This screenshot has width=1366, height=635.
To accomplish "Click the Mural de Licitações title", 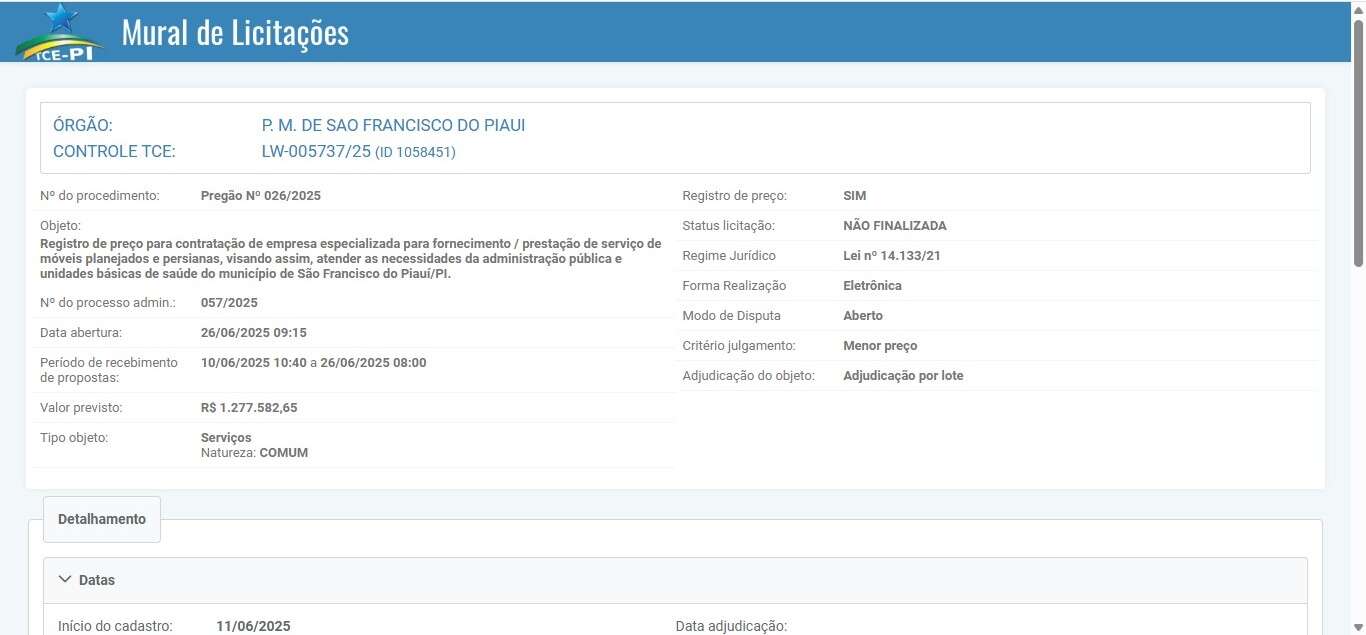I will pyautogui.click(x=235, y=32).
